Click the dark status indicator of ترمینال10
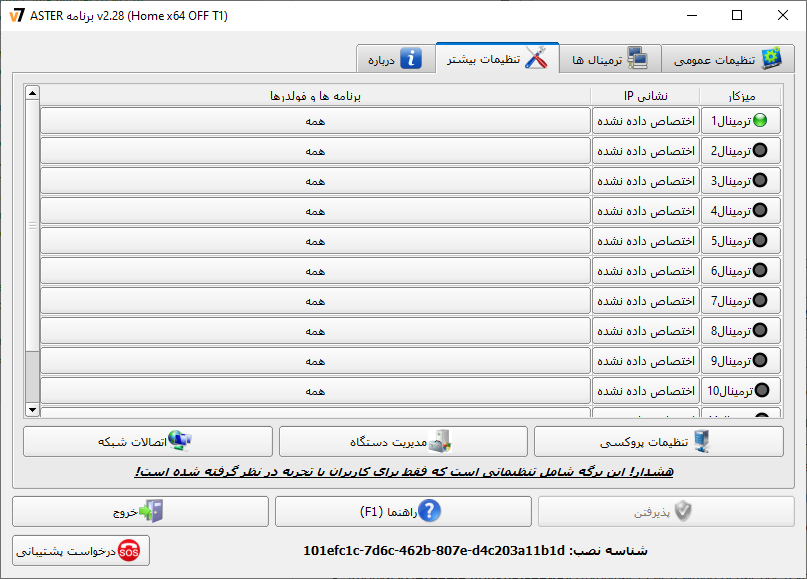The width and height of the screenshot is (807, 579). click(762, 391)
